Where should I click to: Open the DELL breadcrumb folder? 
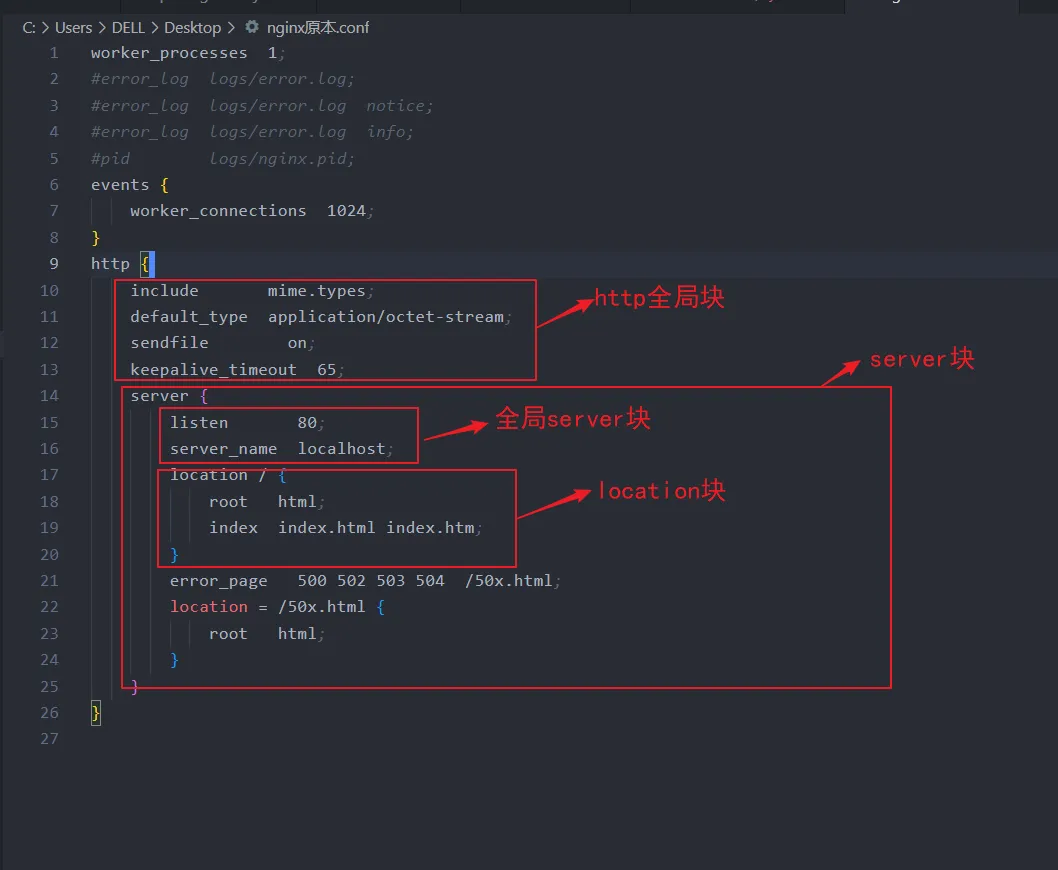[x=128, y=27]
